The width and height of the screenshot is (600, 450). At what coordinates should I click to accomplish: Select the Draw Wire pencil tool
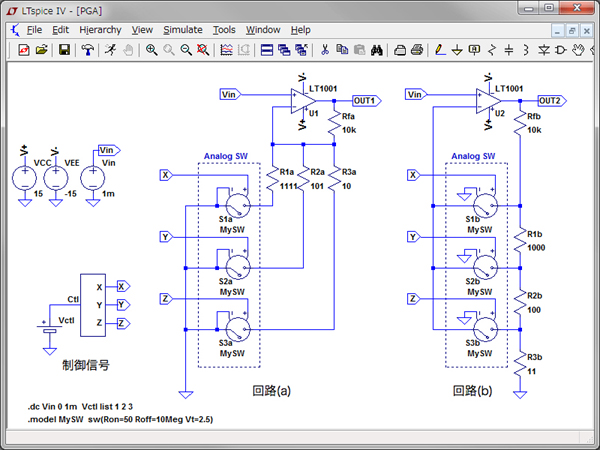[441, 49]
